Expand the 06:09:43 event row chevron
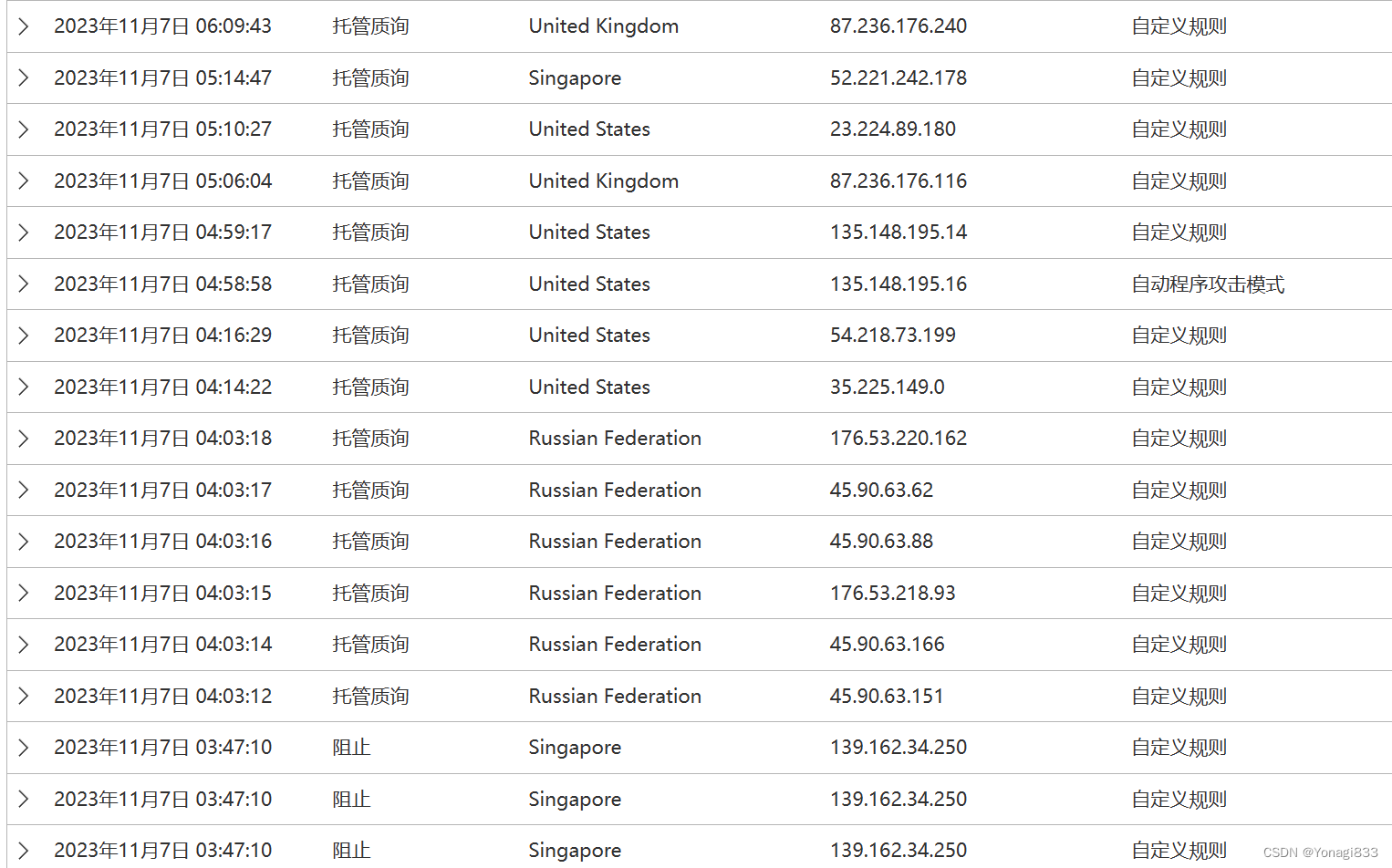The image size is (1392, 868). pyautogui.click(x=24, y=26)
